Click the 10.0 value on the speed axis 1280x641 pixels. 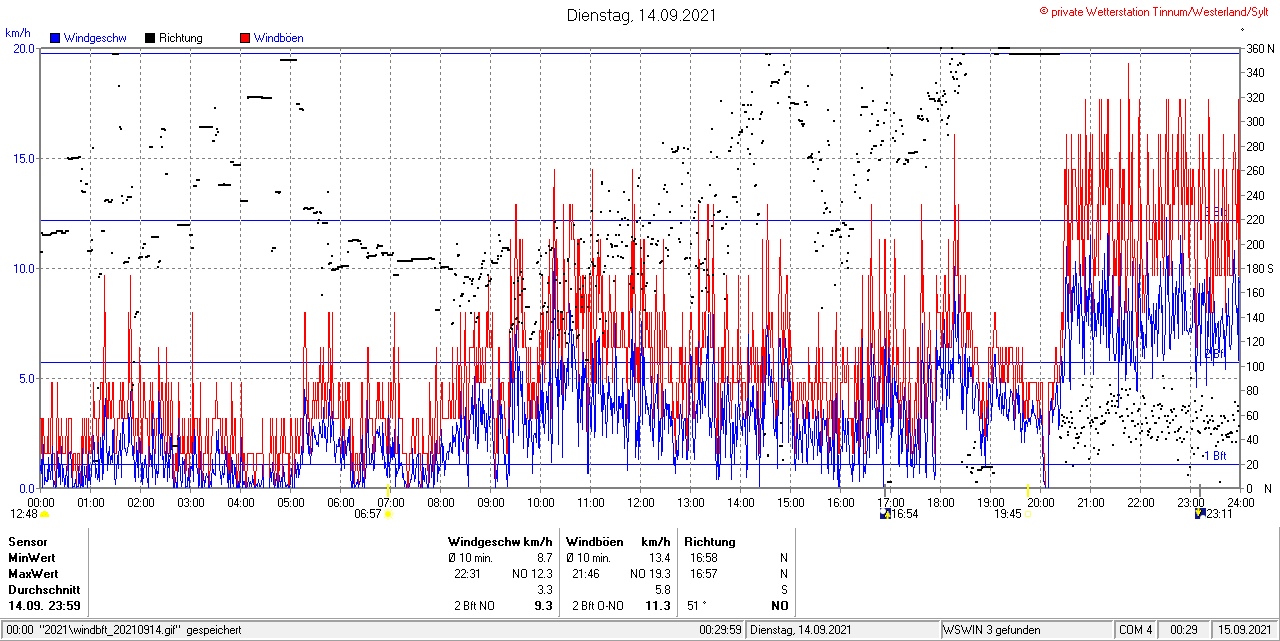coord(24,268)
